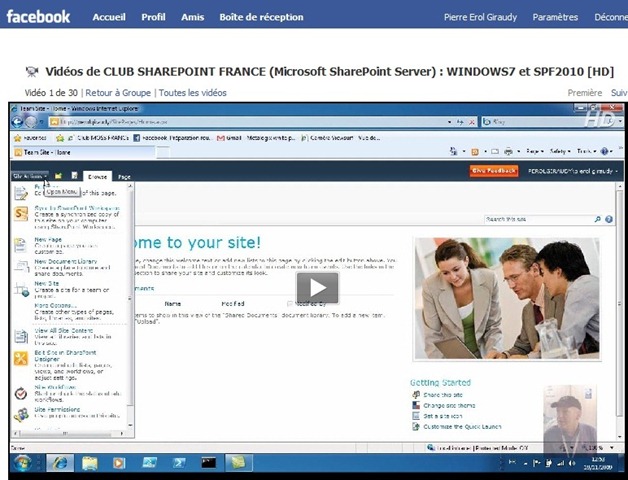Image resolution: width=628 pixels, height=480 pixels.
Task: Click the Site Actions menu horizontal scrollbar
Action: [x=69, y=434]
